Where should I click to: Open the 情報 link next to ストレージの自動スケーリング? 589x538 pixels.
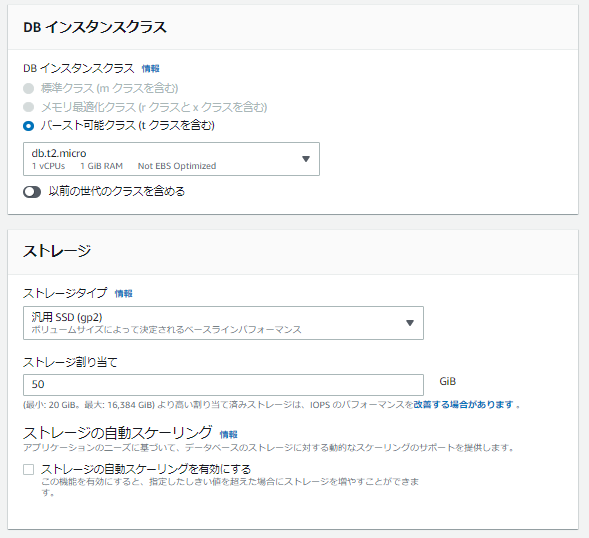(x=228, y=434)
